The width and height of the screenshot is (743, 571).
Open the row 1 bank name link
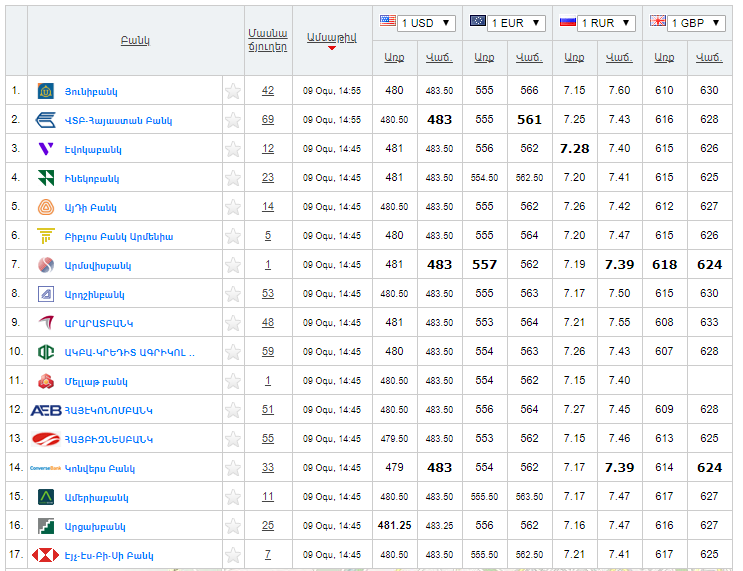point(91,91)
